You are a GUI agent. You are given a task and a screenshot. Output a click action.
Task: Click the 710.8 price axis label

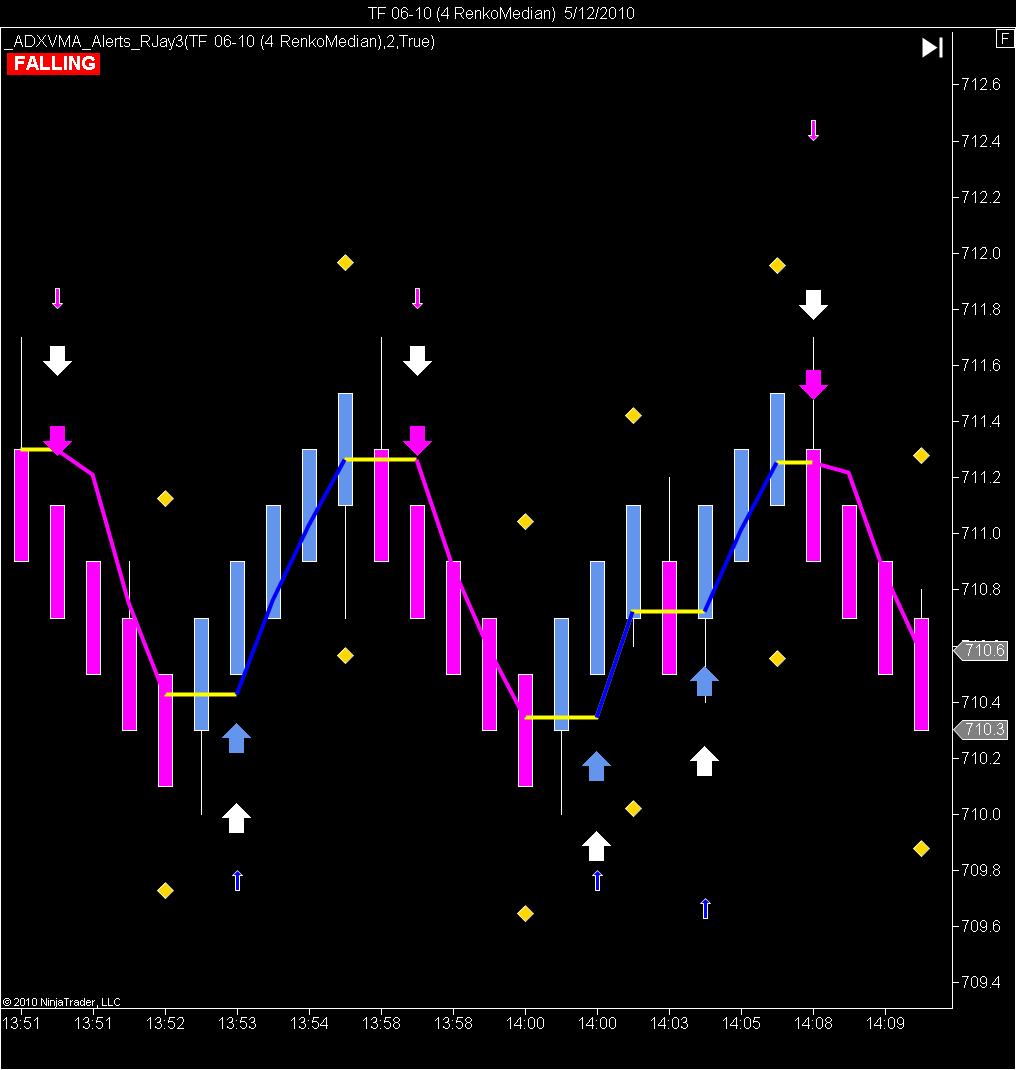point(981,590)
